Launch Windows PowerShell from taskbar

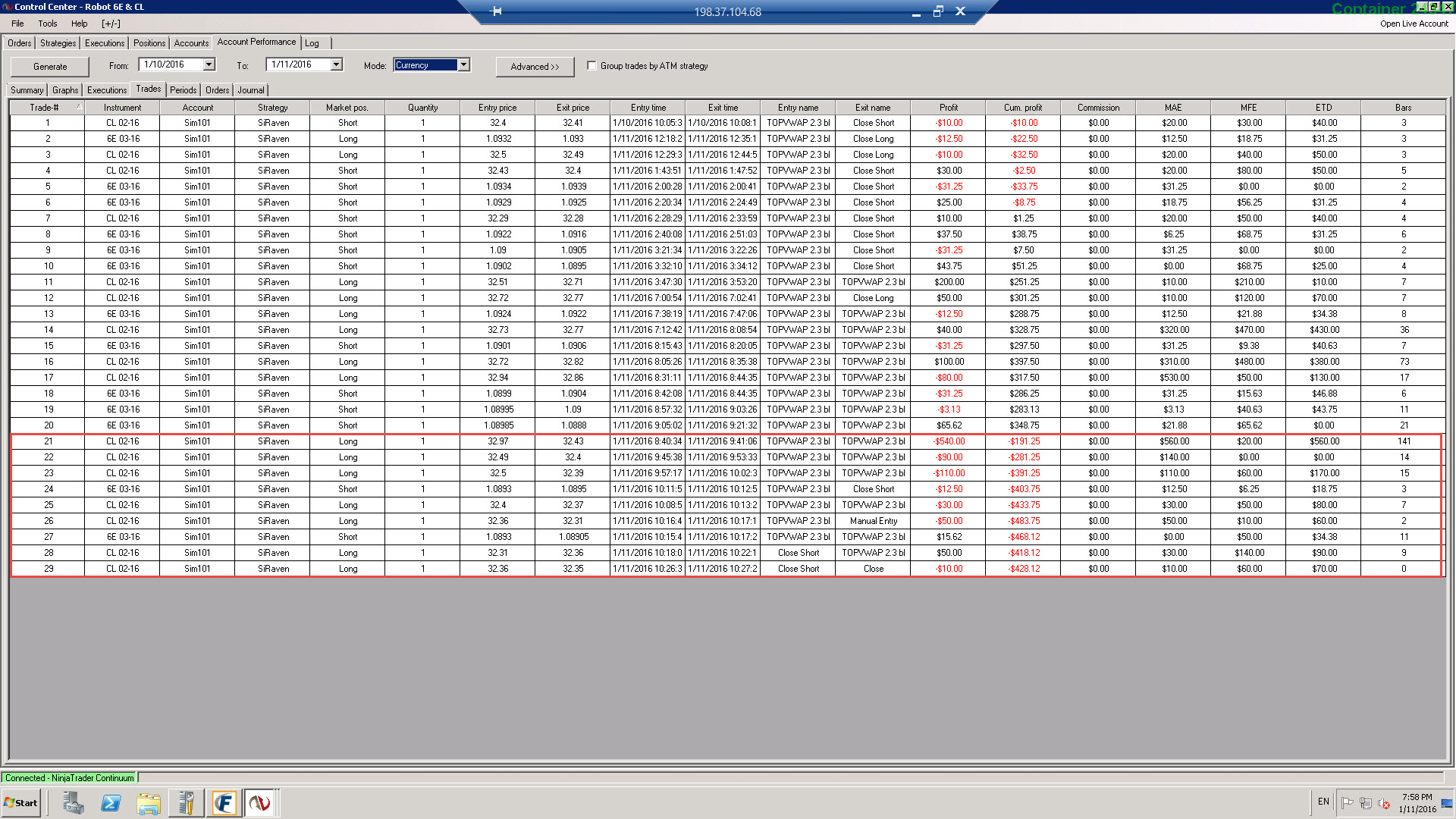pyautogui.click(x=111, y=802)
